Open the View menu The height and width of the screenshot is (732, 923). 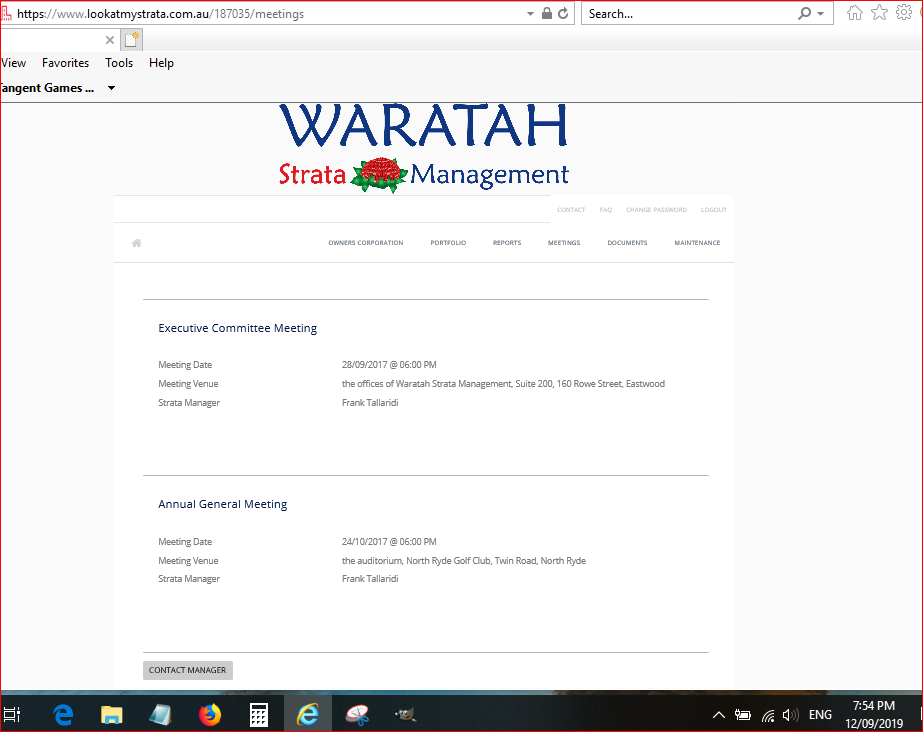(x=13, y=63)
